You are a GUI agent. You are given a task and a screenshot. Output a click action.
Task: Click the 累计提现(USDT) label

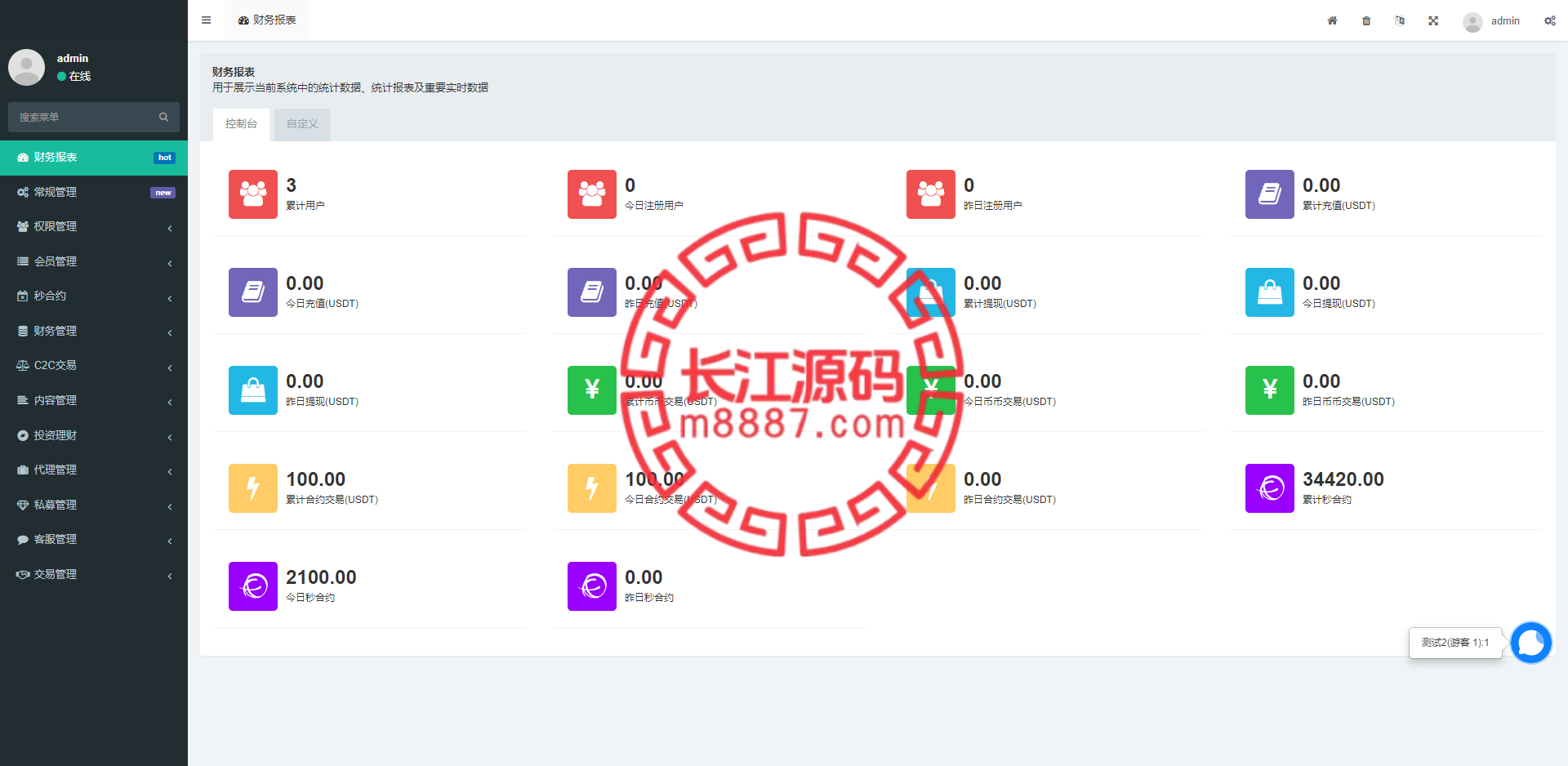[x=1000, y=304]
